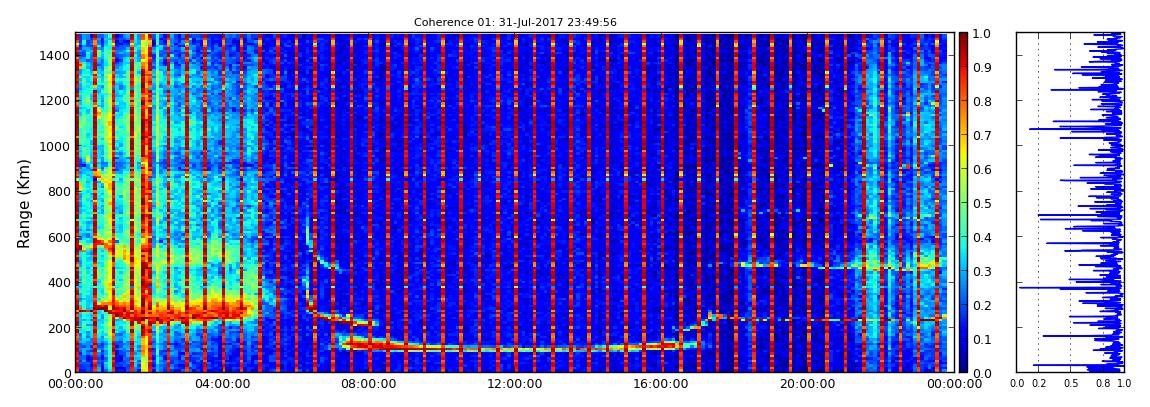Click the 800 tick label on range axis

(x=59, y=191)
